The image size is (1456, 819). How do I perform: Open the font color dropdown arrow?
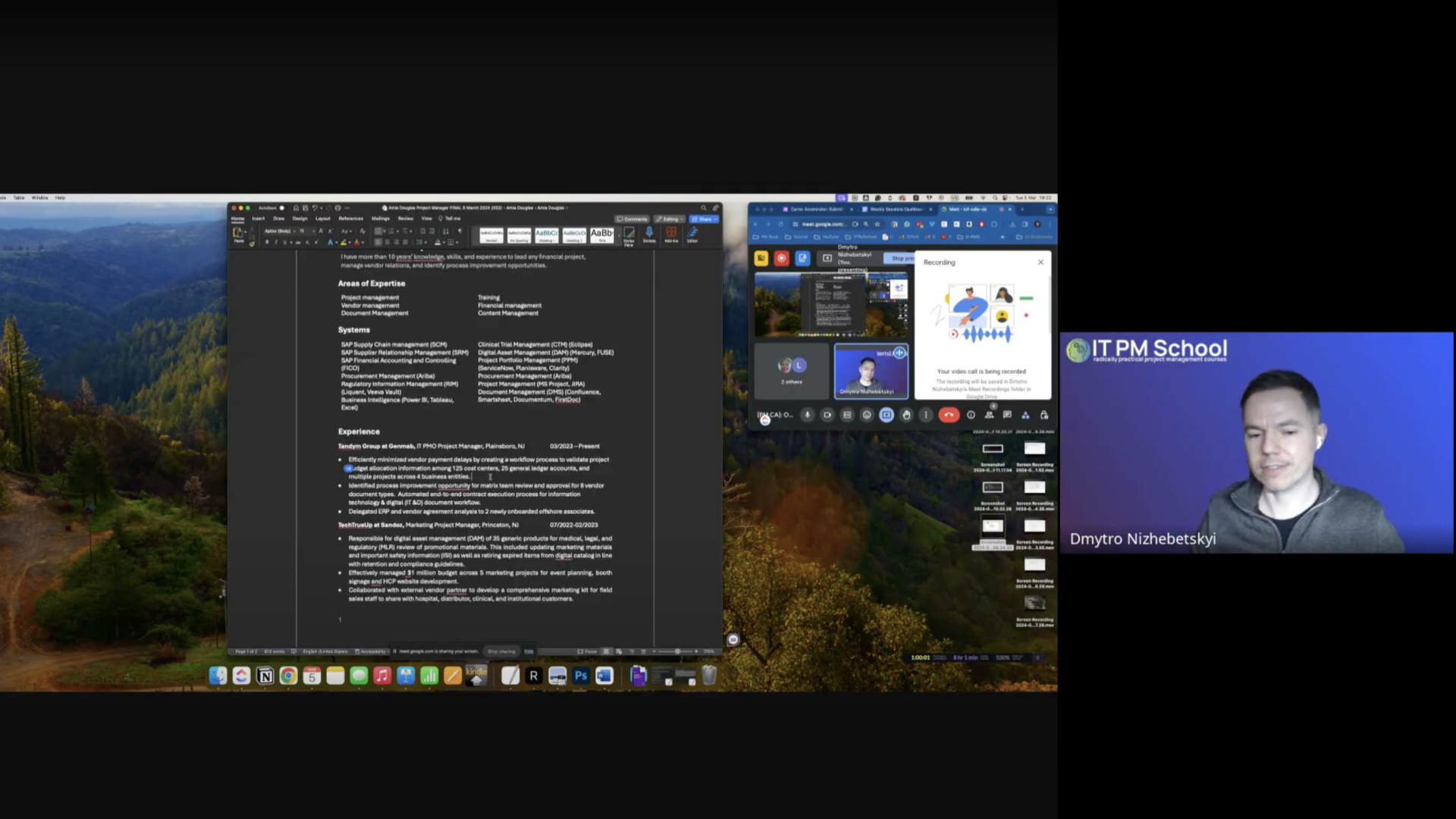click(x=362, y=243)
